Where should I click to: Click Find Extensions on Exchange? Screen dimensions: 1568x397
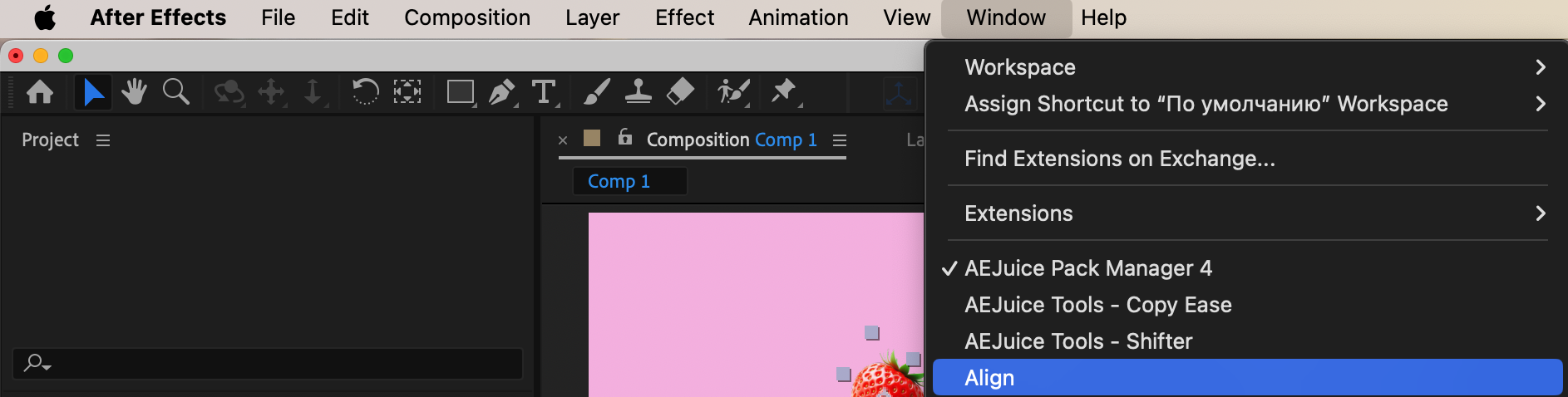1119,159
